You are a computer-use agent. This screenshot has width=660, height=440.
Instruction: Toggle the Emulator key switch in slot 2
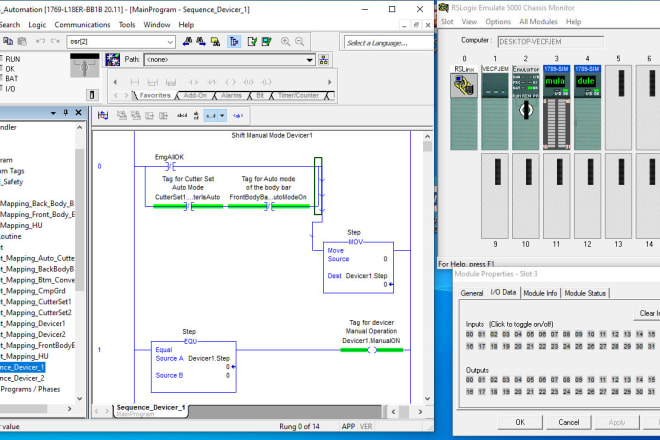click(525, 110)
